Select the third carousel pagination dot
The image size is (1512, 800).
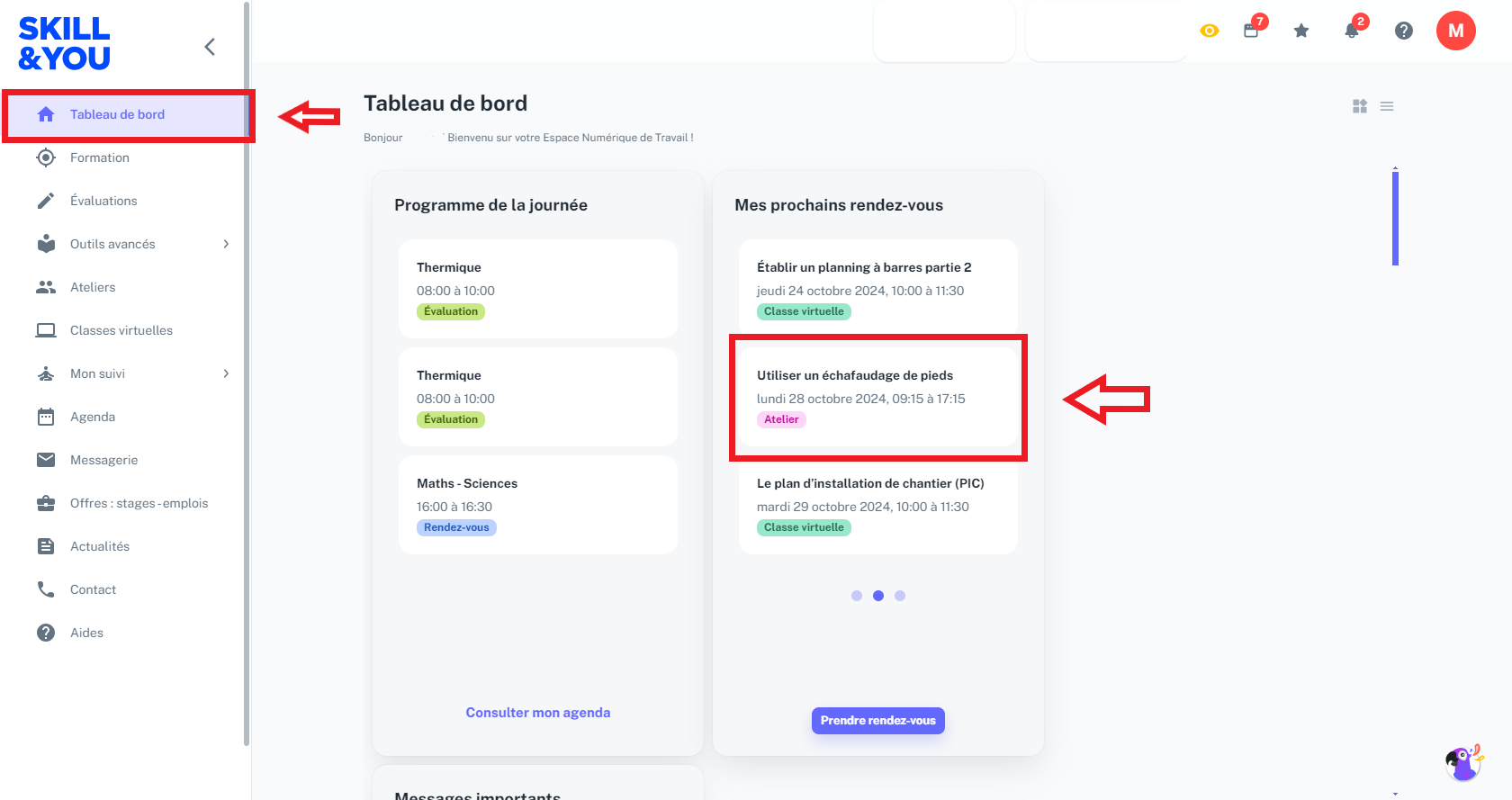coord(900,596)
